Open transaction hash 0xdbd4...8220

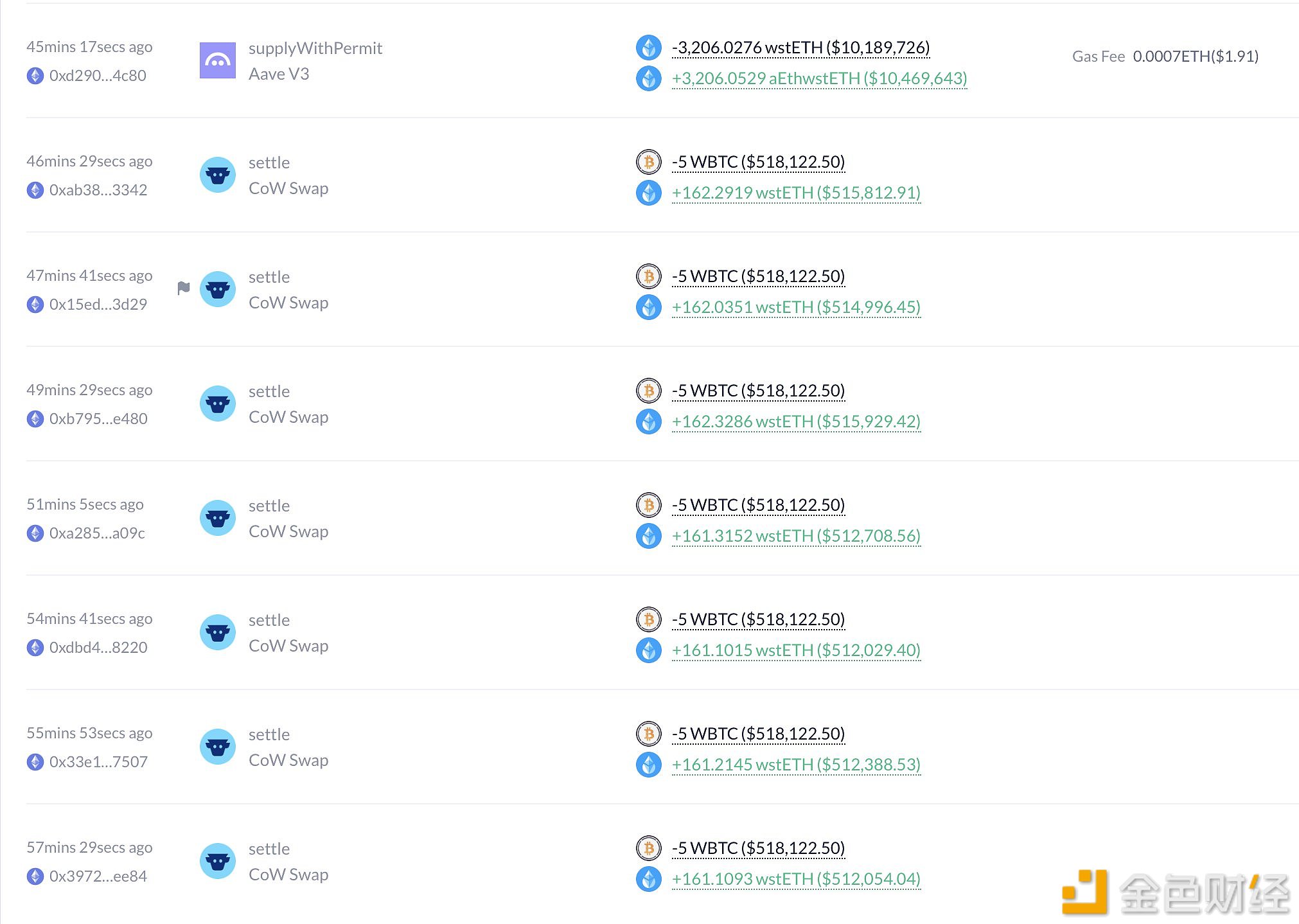[x=98, y=648]
